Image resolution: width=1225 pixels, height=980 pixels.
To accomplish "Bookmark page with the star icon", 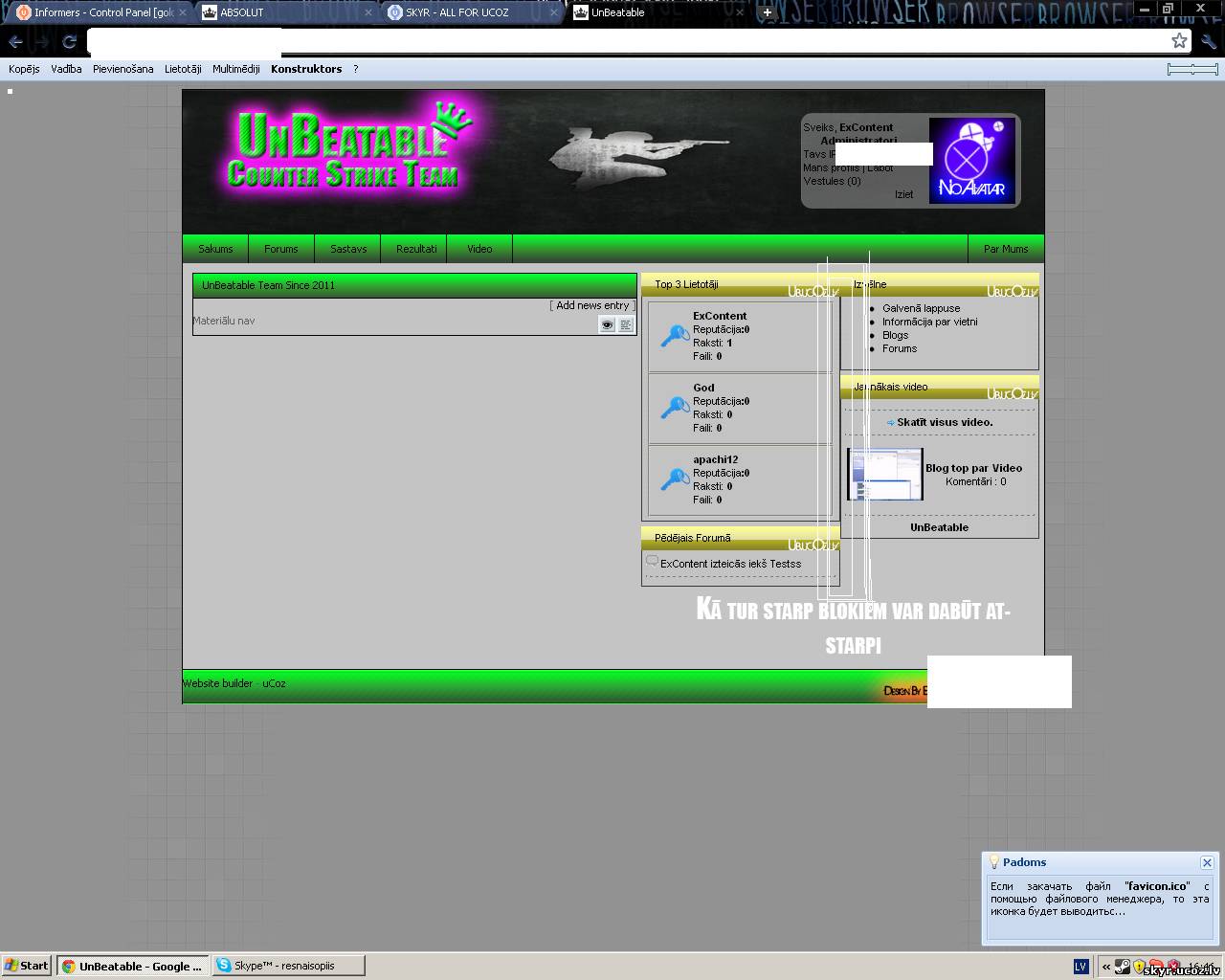I will 1179,40.
